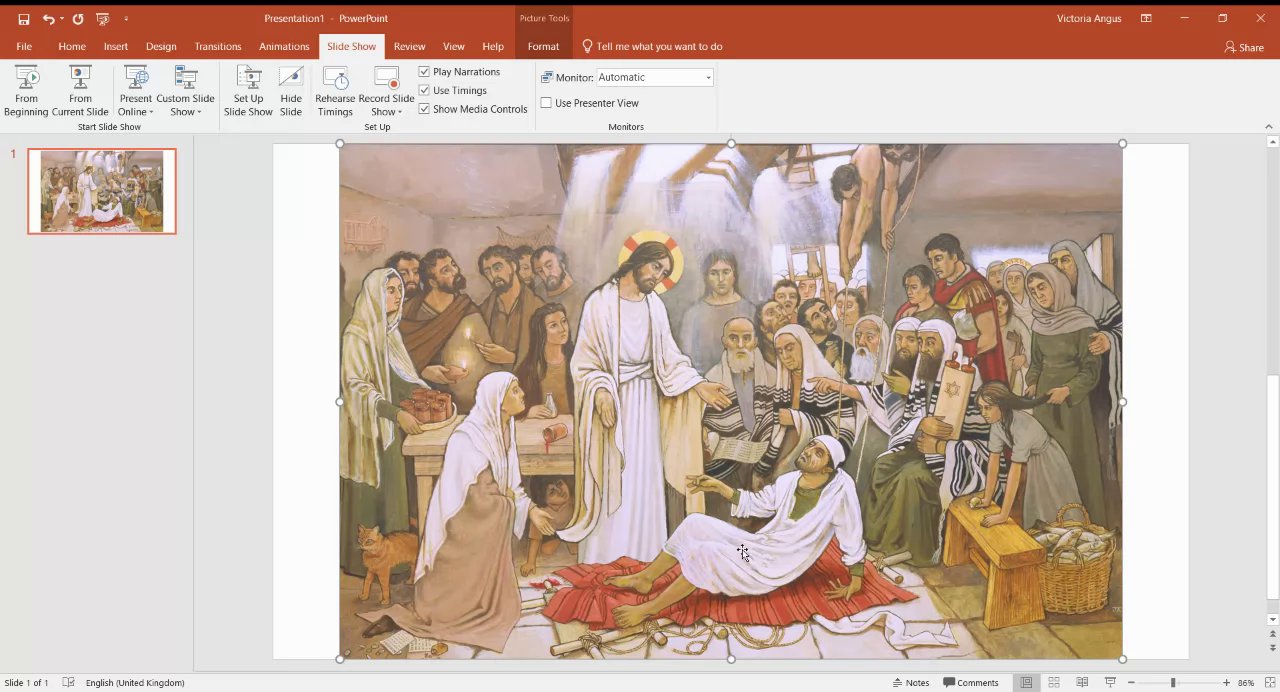
Task: Open the Help tab
Action: click(x=493, y=46)
